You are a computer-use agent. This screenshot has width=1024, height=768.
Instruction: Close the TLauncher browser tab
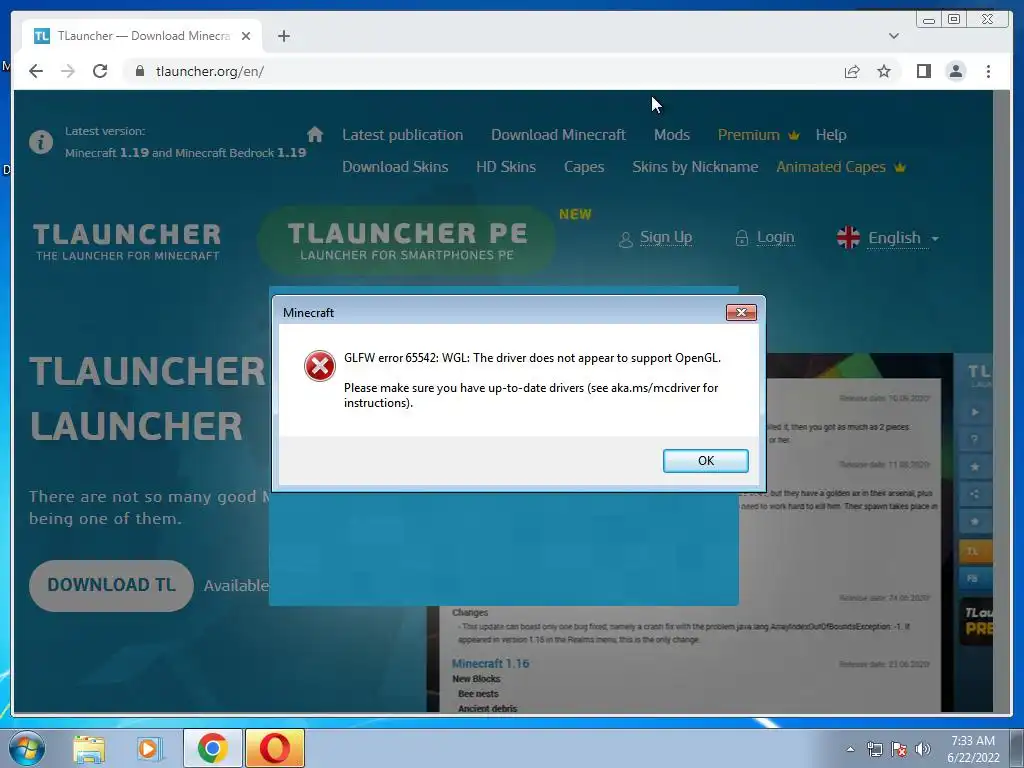click(246, 36)
